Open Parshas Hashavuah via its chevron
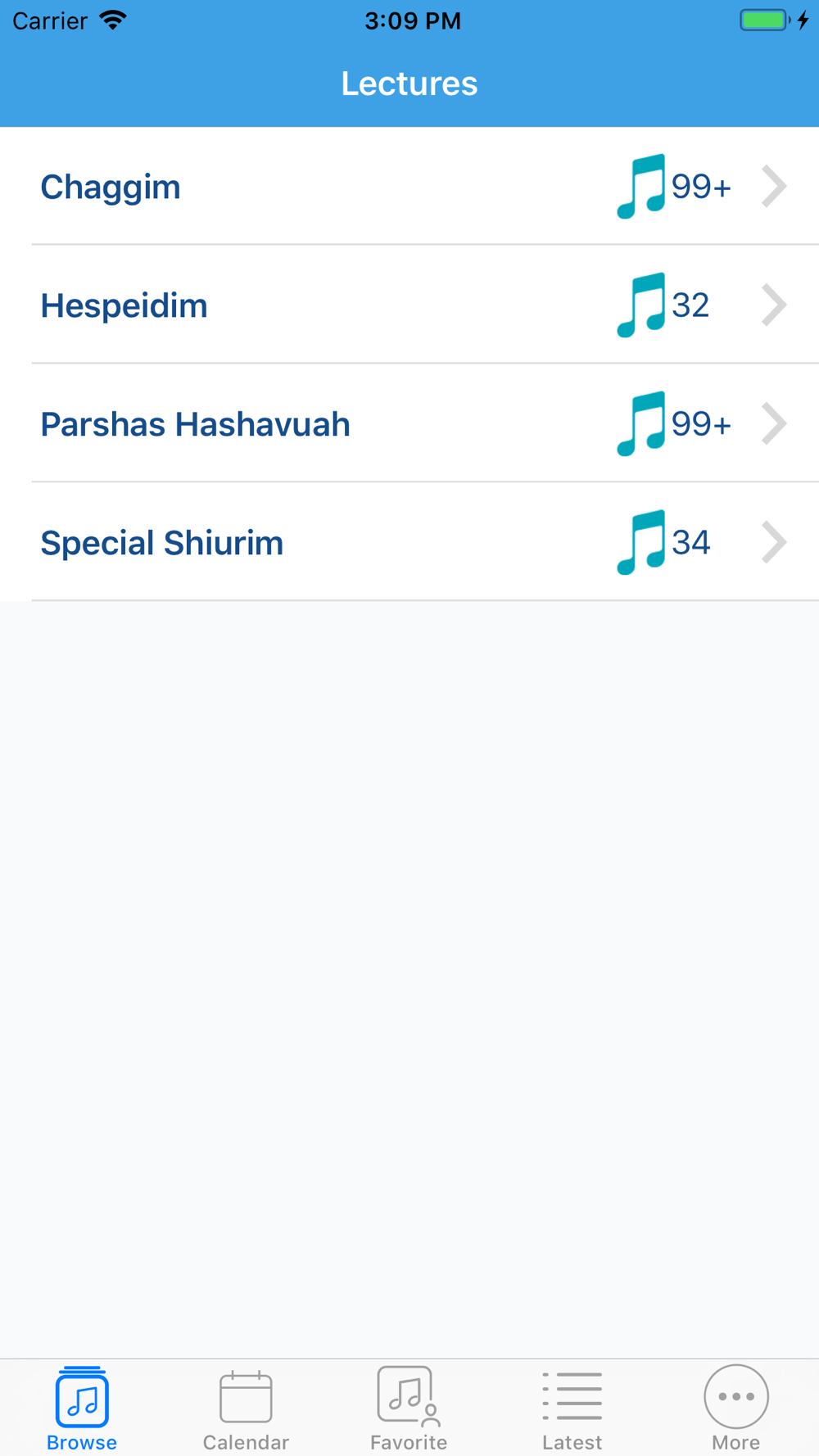The width and height of the screenshot is (819, 1456). pyautogui.click(x=774, y=424)
